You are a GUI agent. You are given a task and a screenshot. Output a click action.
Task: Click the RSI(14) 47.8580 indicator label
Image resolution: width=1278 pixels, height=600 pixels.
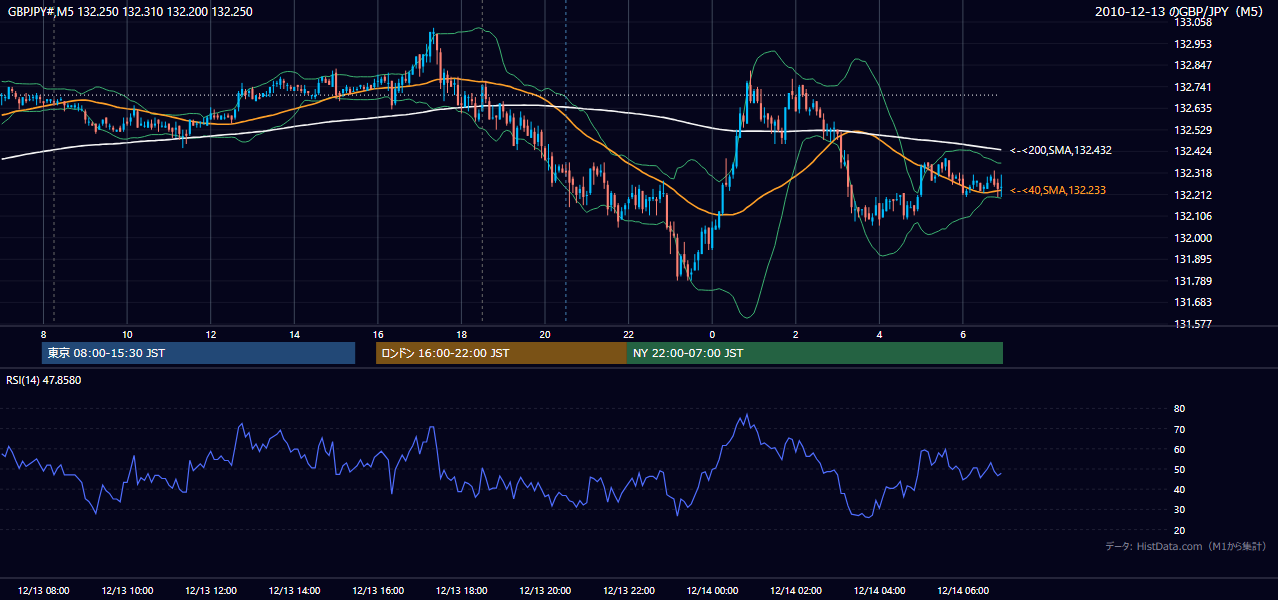44,380
